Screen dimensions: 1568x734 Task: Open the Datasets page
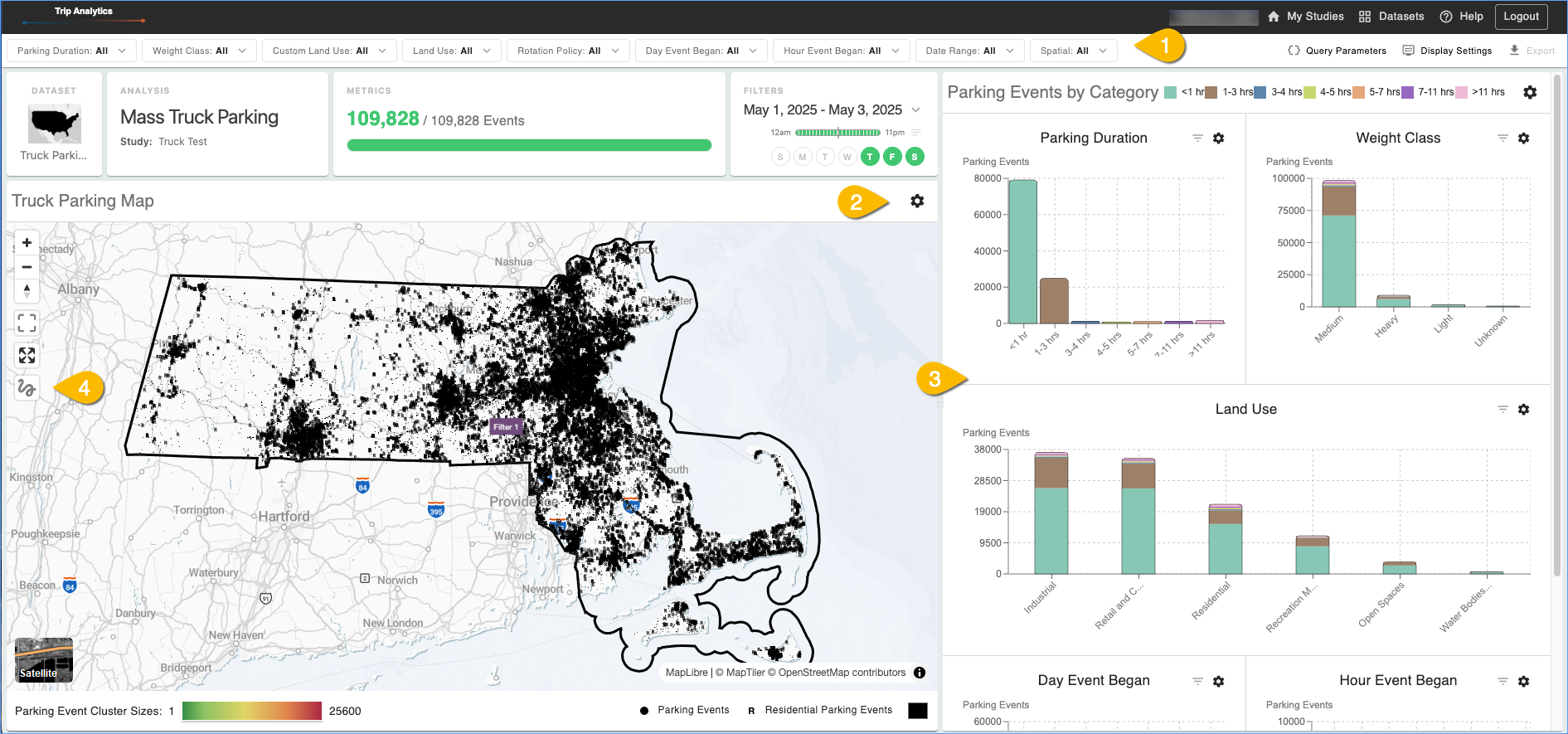[1391, 17]
